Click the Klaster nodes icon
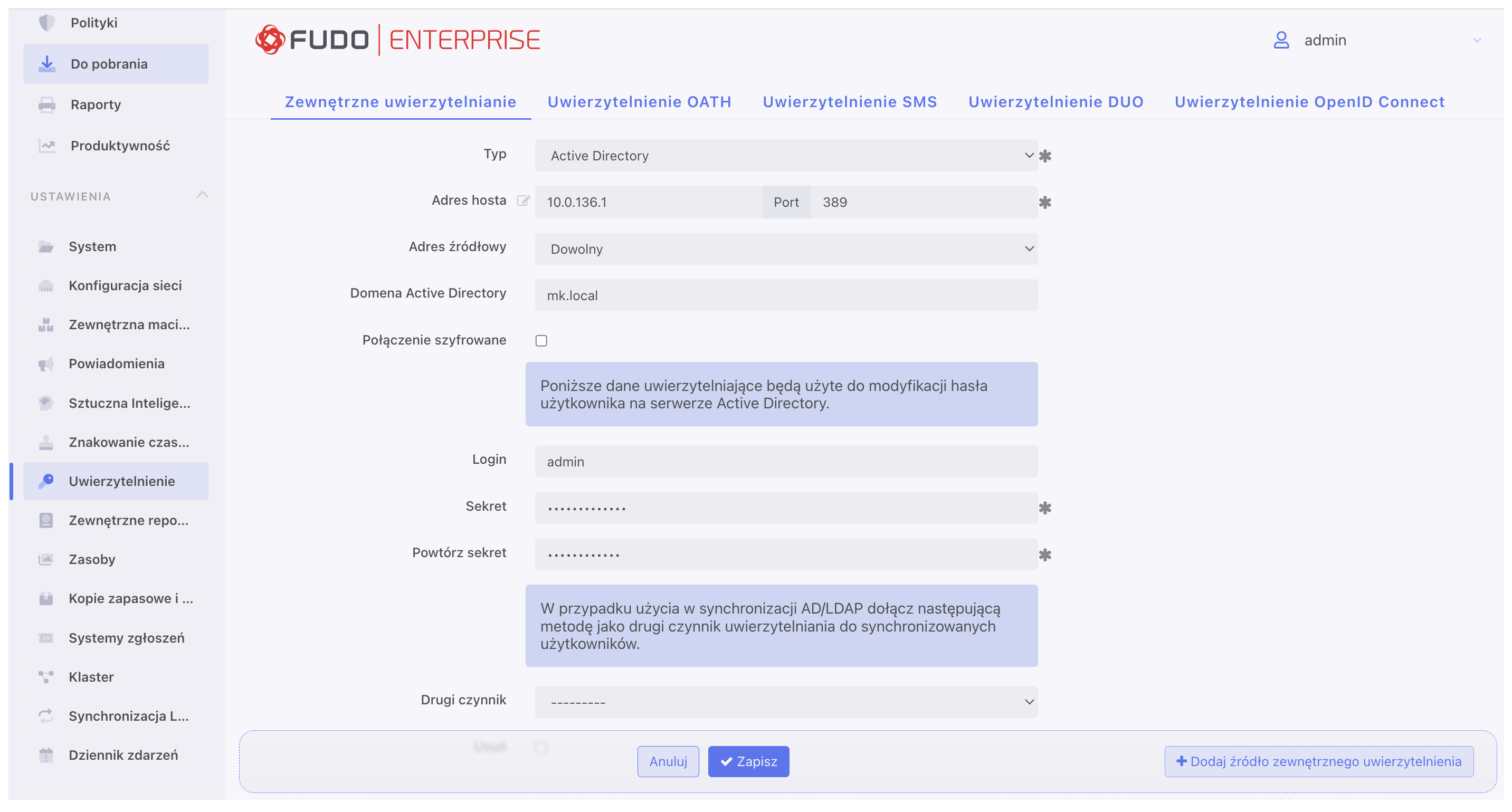The height and width of the screenshot is (812, 1512). pyautogui.click(x=46, y=677)
